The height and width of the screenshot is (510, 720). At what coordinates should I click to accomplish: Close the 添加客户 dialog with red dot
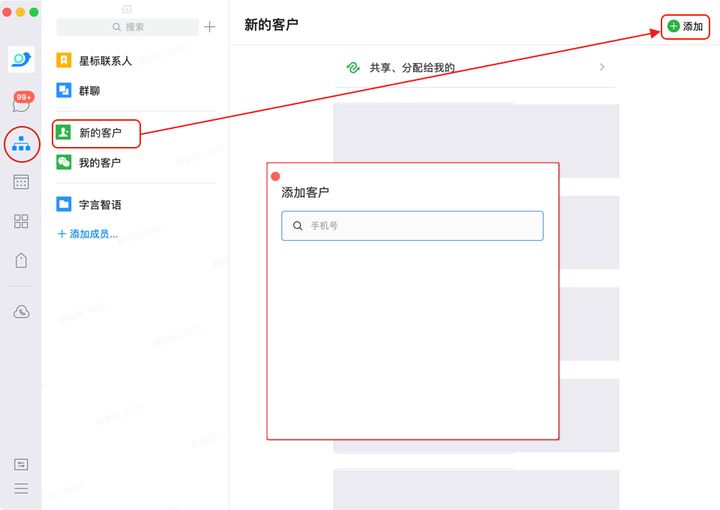pyautogui.click(x=276, y=176)
